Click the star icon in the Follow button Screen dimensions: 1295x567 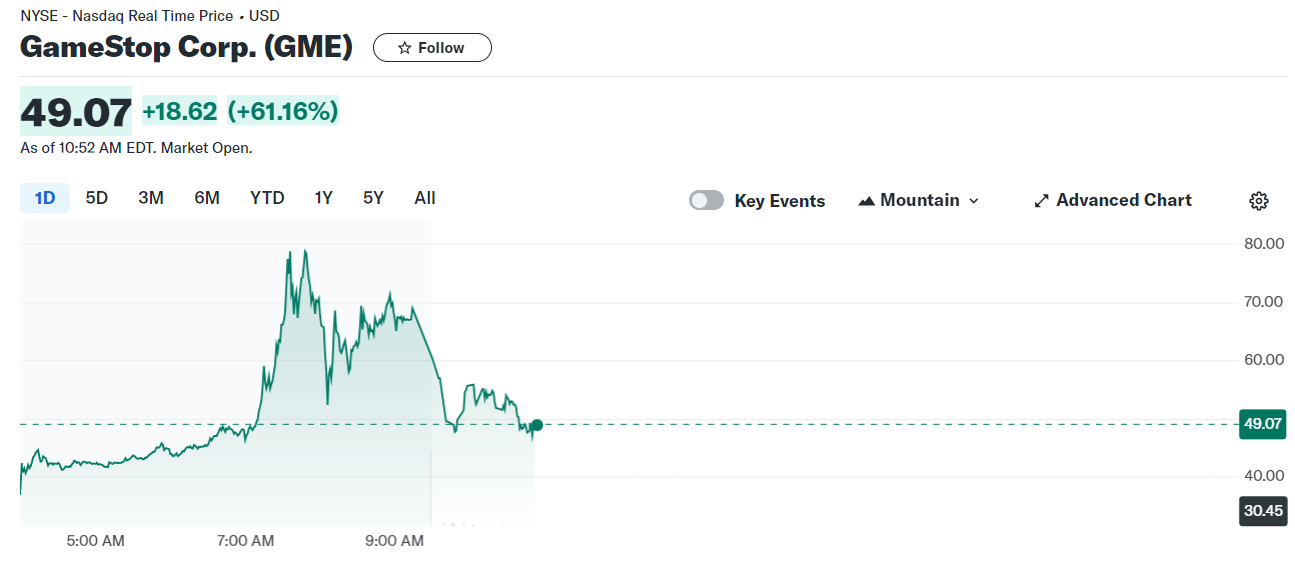click(x=404, y=48)
